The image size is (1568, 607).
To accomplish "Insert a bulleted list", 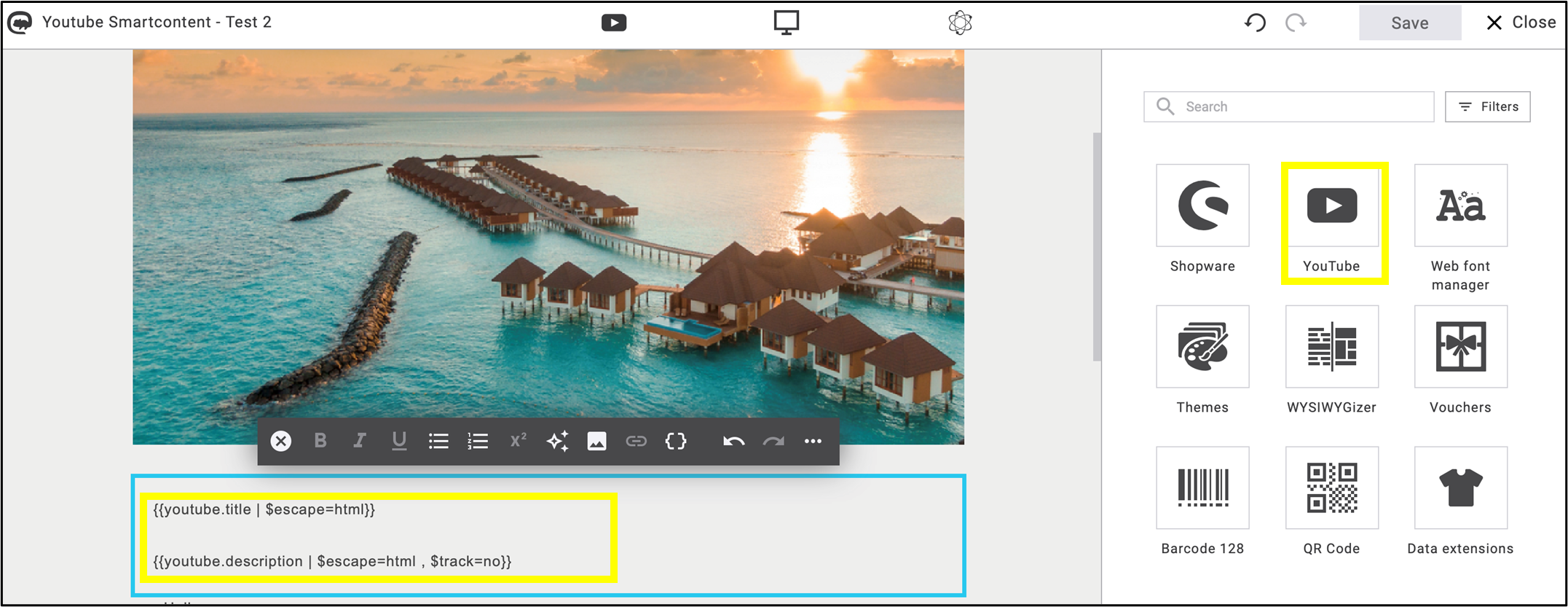I will (x=438, y=441).
